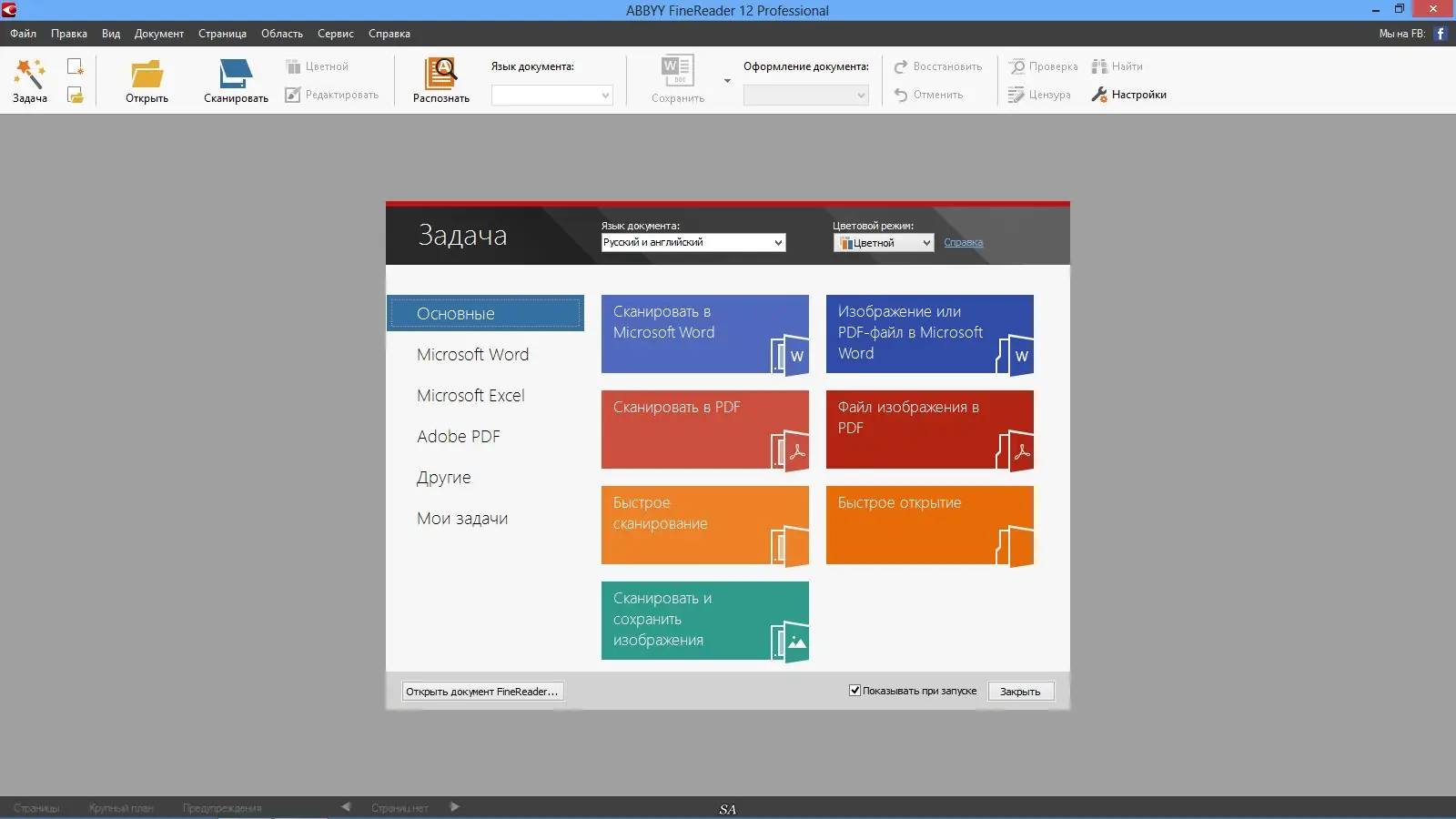The height and width of the screenshot is (819, 1456).
Task: Launch the Файл изображения в PDF task
Action: [x=930, y=430]
